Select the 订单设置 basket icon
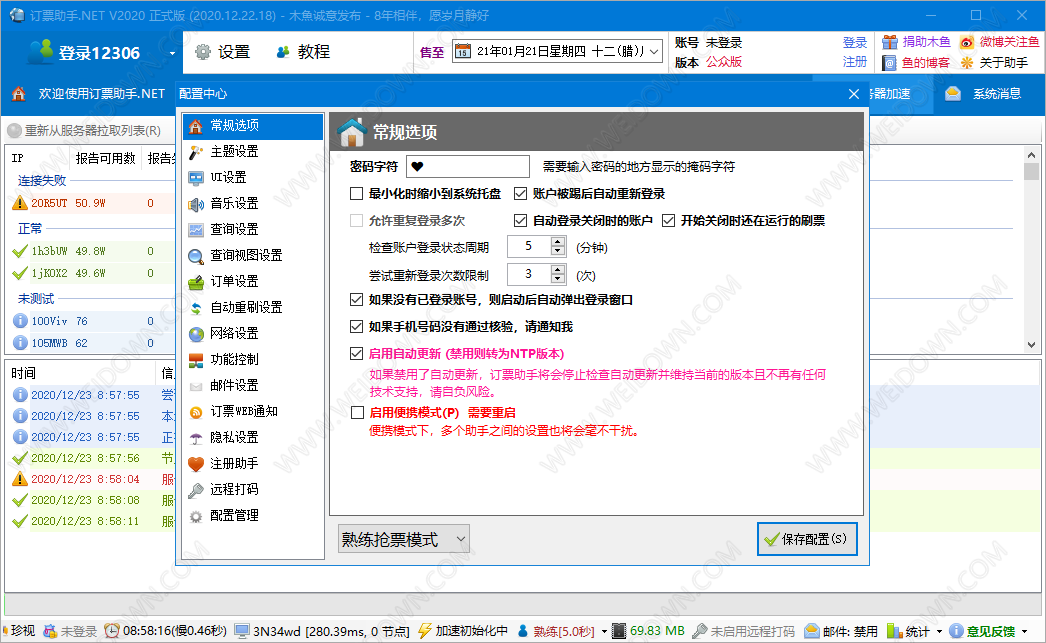 tap(196, 281)
